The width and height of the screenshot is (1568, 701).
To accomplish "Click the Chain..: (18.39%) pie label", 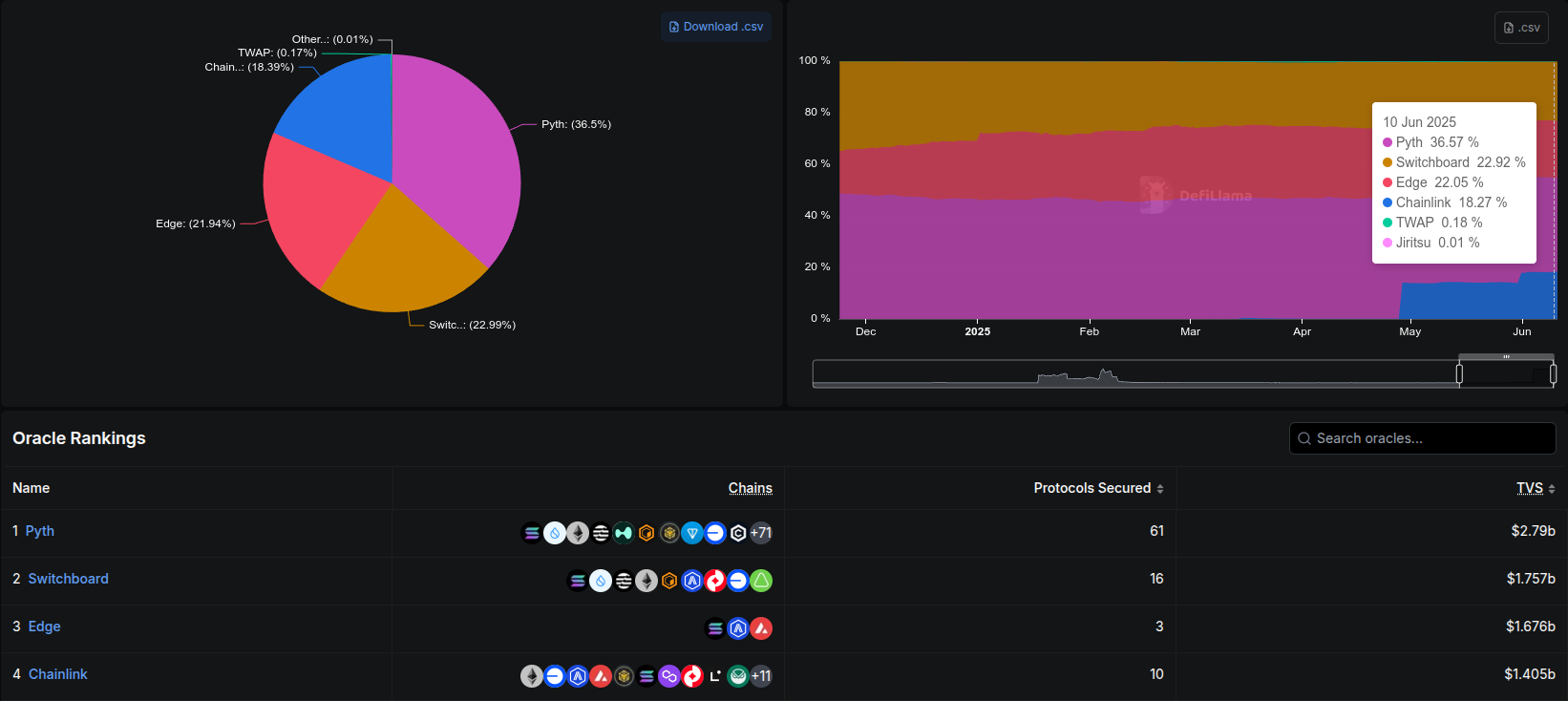I will (x=249, y=67).
